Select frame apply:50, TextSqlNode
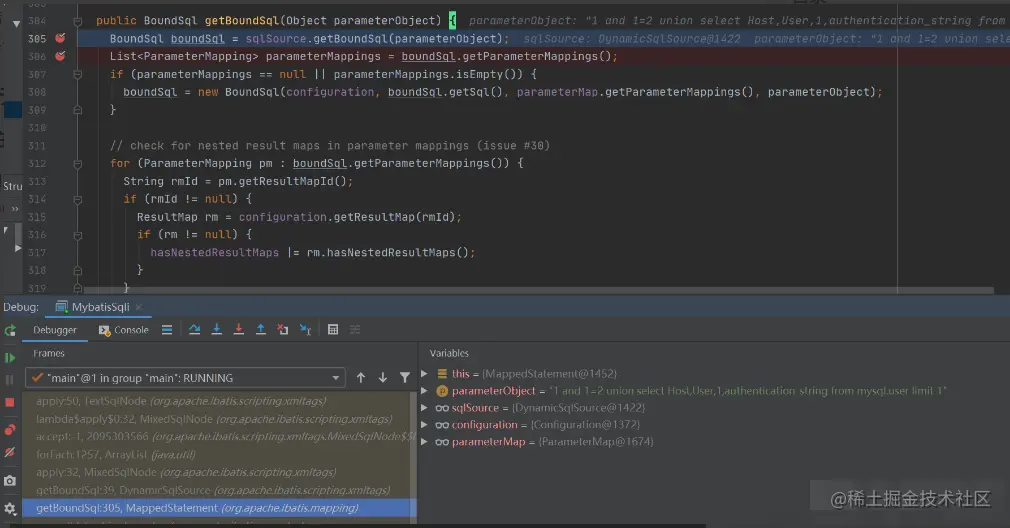The width and height of the screenshot is (1010, 528). point(216,401)
